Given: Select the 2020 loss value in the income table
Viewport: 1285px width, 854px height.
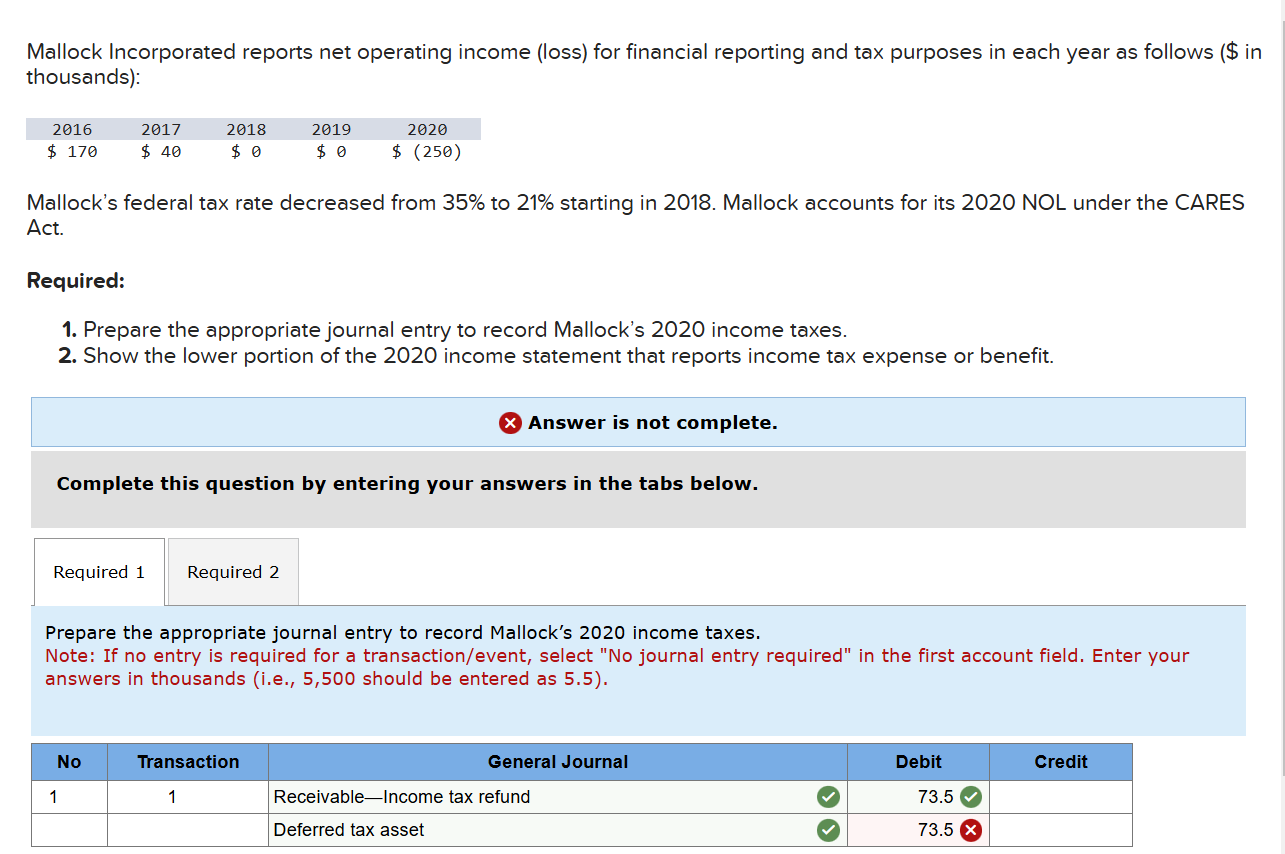Looking at the screenshot, I should 428,151.
